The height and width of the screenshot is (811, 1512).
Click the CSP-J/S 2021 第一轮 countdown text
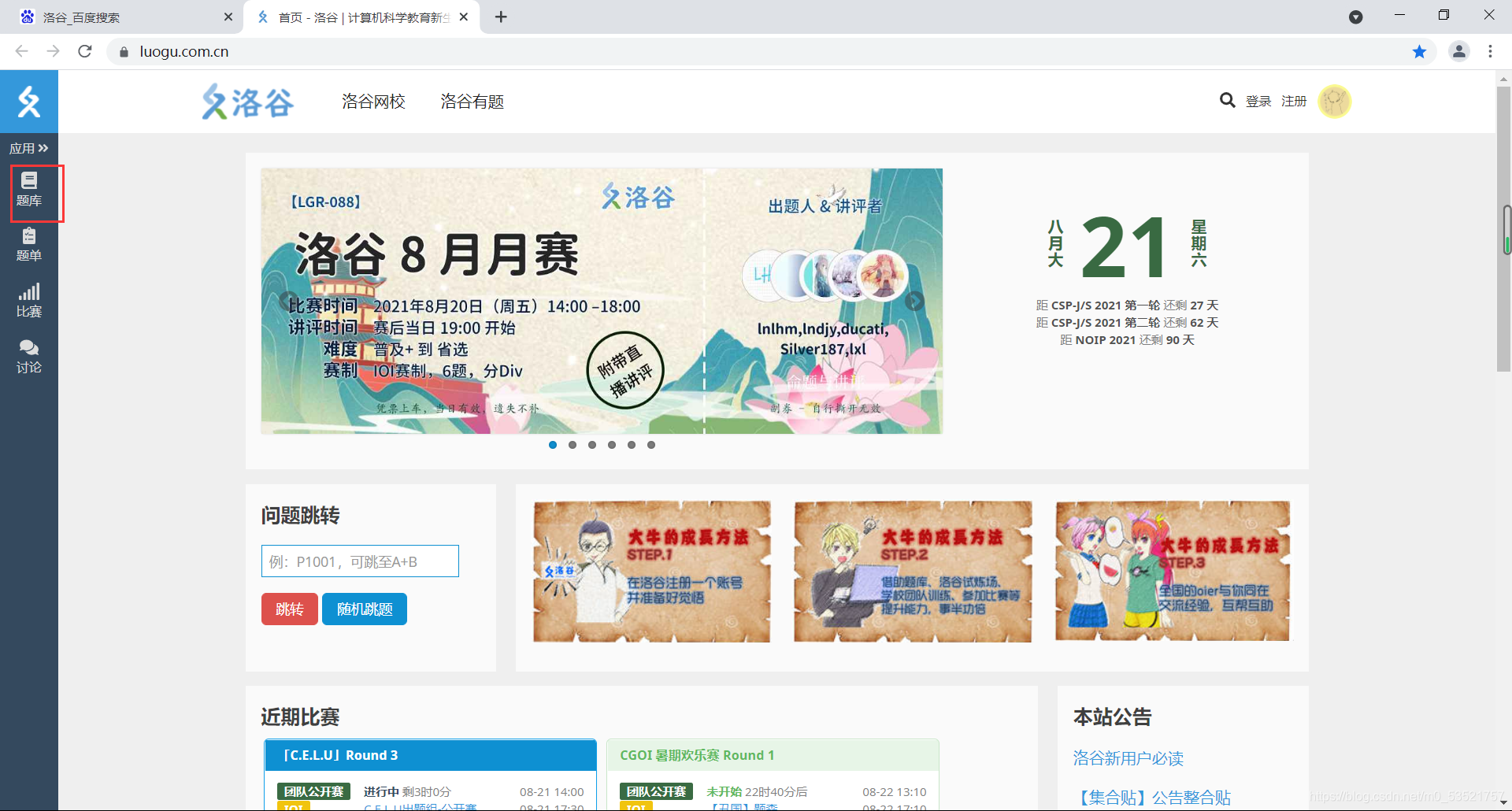[1127, 305]
